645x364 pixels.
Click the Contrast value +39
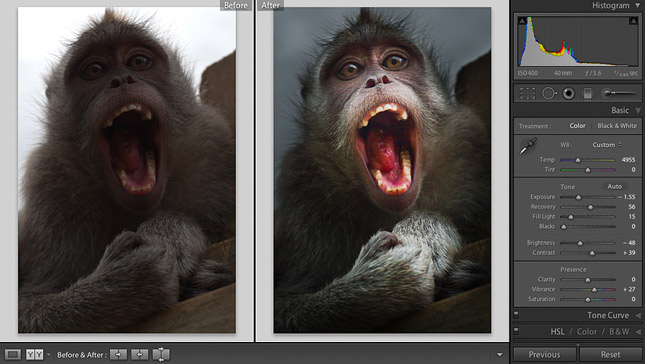click(629, 253)
